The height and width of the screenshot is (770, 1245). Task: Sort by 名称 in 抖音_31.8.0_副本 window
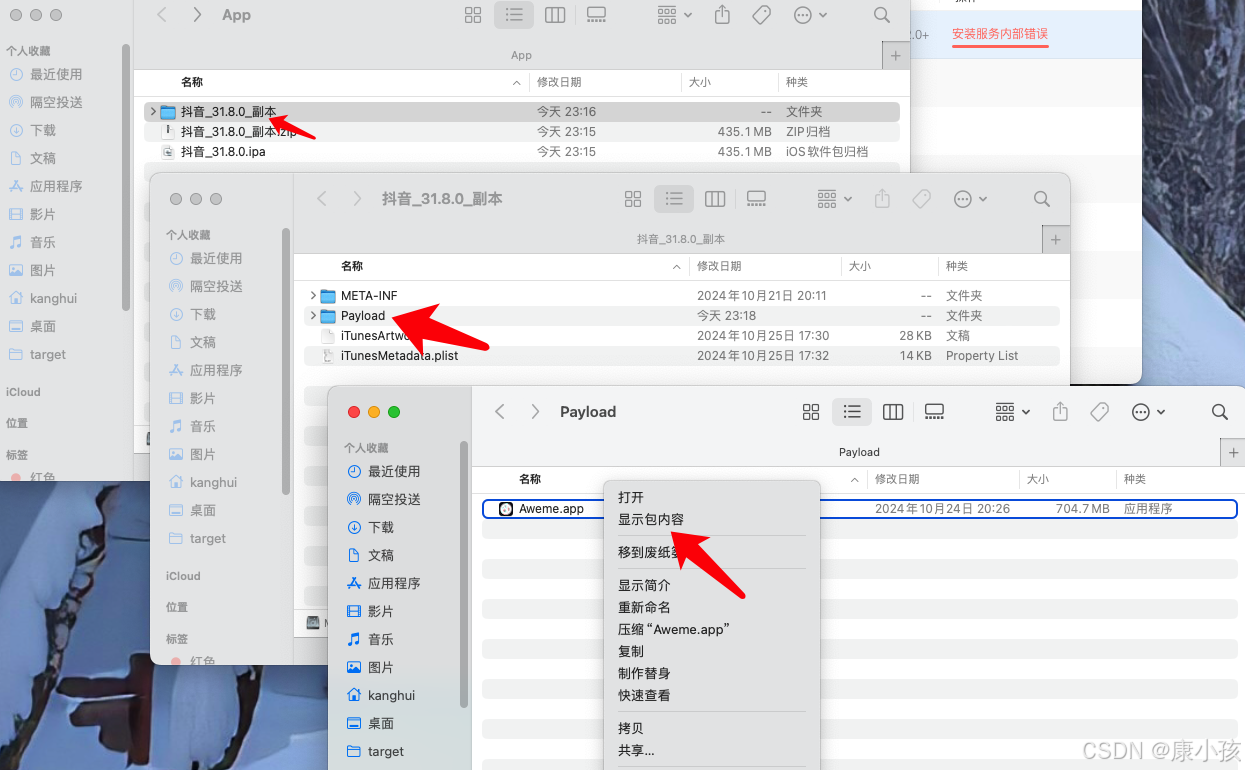point(352,266)
